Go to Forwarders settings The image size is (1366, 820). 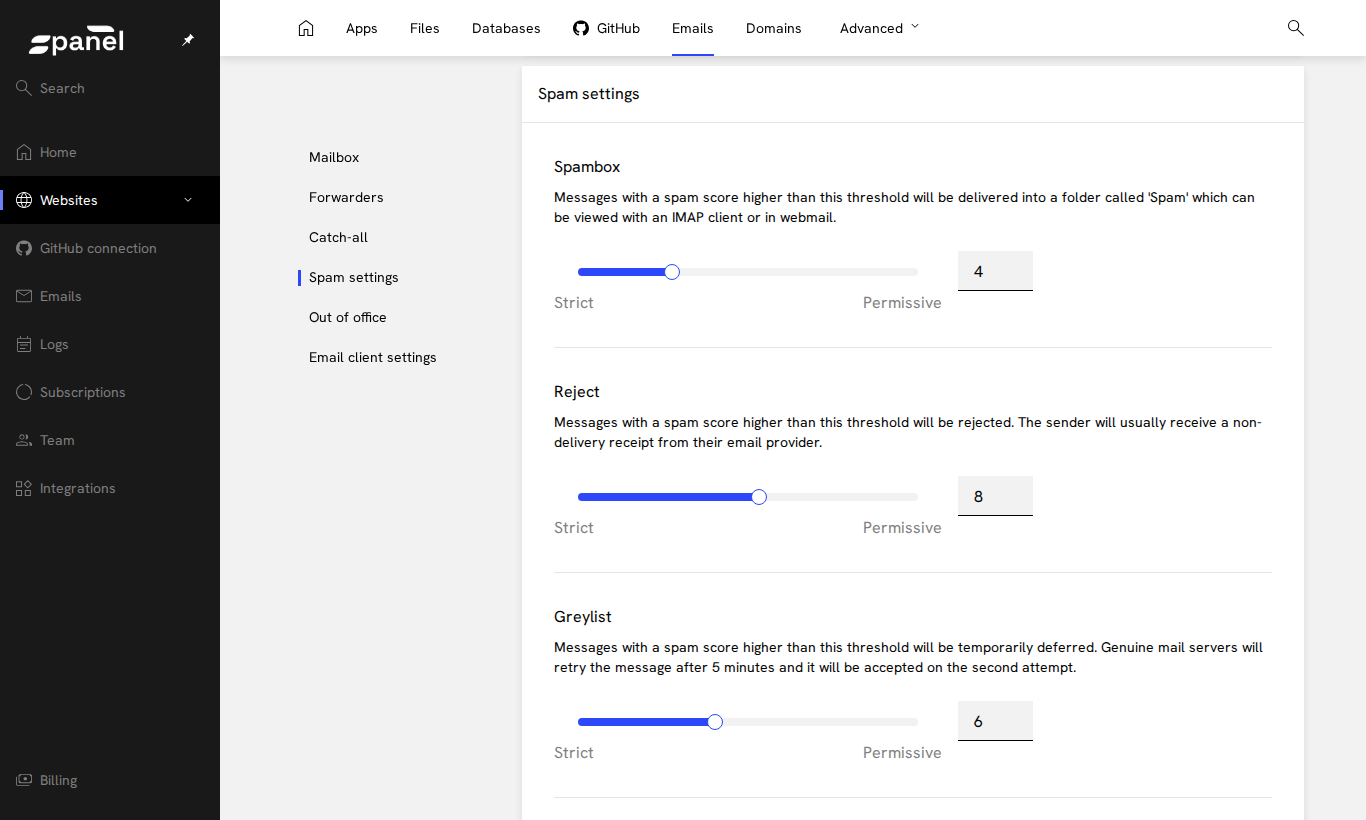click(346, 197)
